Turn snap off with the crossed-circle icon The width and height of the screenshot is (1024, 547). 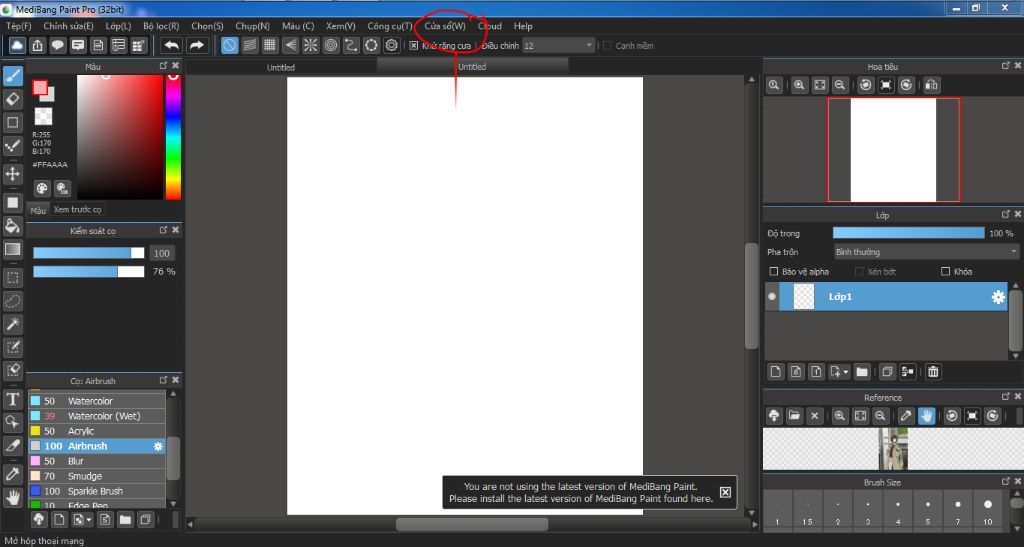[x=229, y=45]
